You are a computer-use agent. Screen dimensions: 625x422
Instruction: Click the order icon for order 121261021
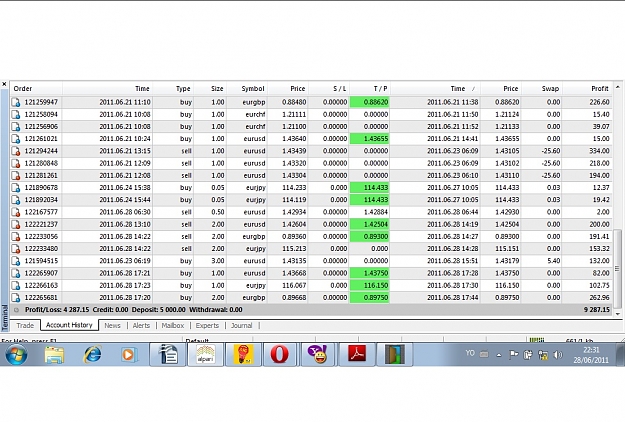[x=16, y=139]
